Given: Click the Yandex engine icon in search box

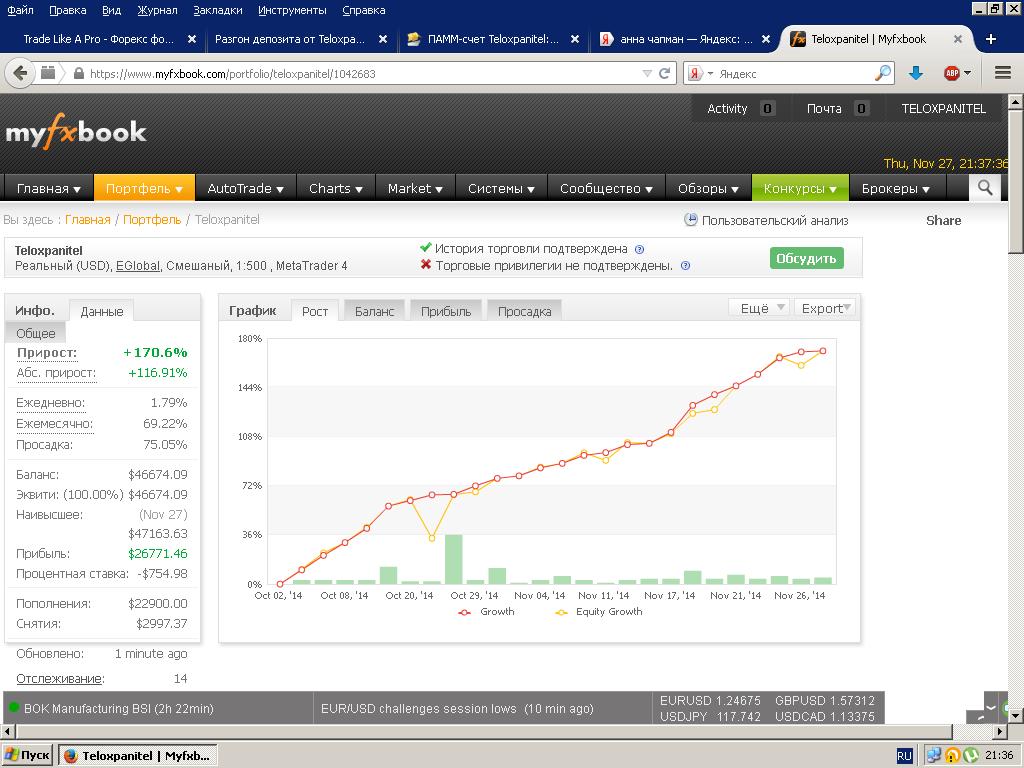Looking at the screenshot, I should point(695,73).
